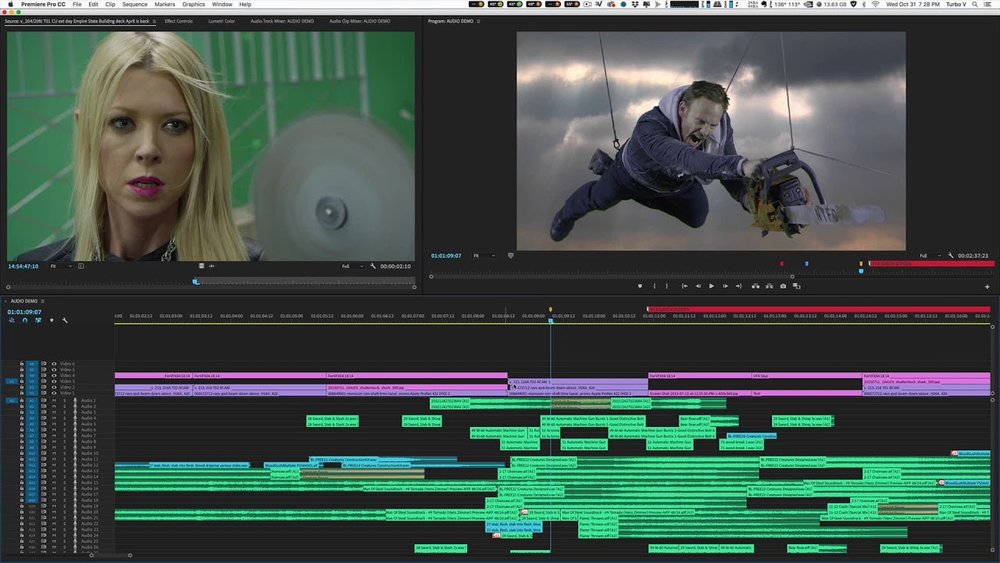Open the Markers menu
This screenshot has height=563, width=1000.
[x=165, y=4]
